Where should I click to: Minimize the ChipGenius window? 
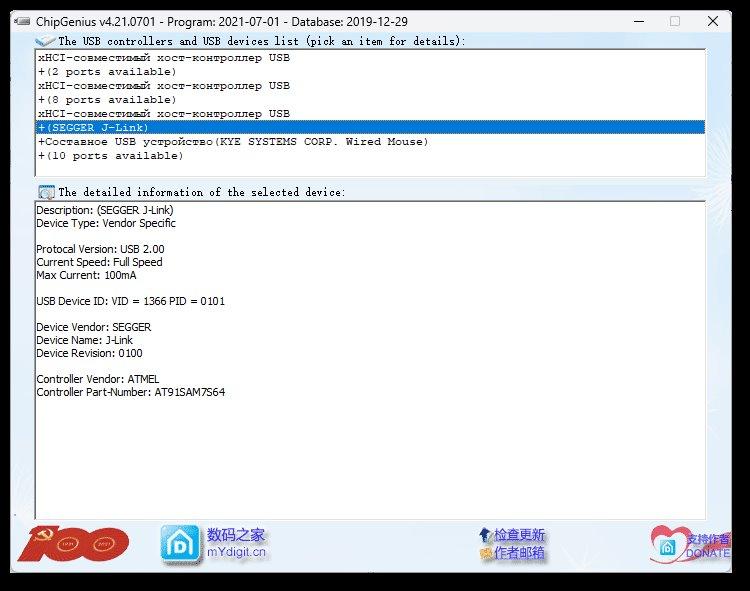639,22
